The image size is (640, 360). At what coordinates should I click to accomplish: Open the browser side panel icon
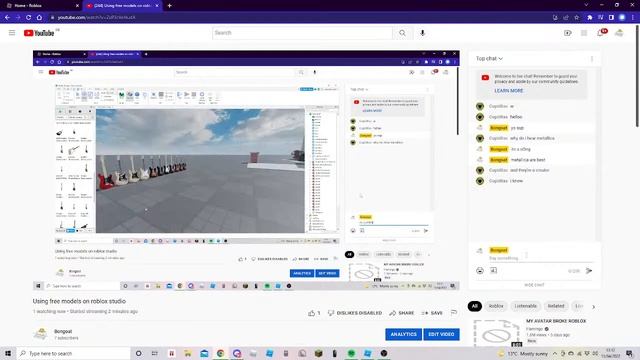611,17
